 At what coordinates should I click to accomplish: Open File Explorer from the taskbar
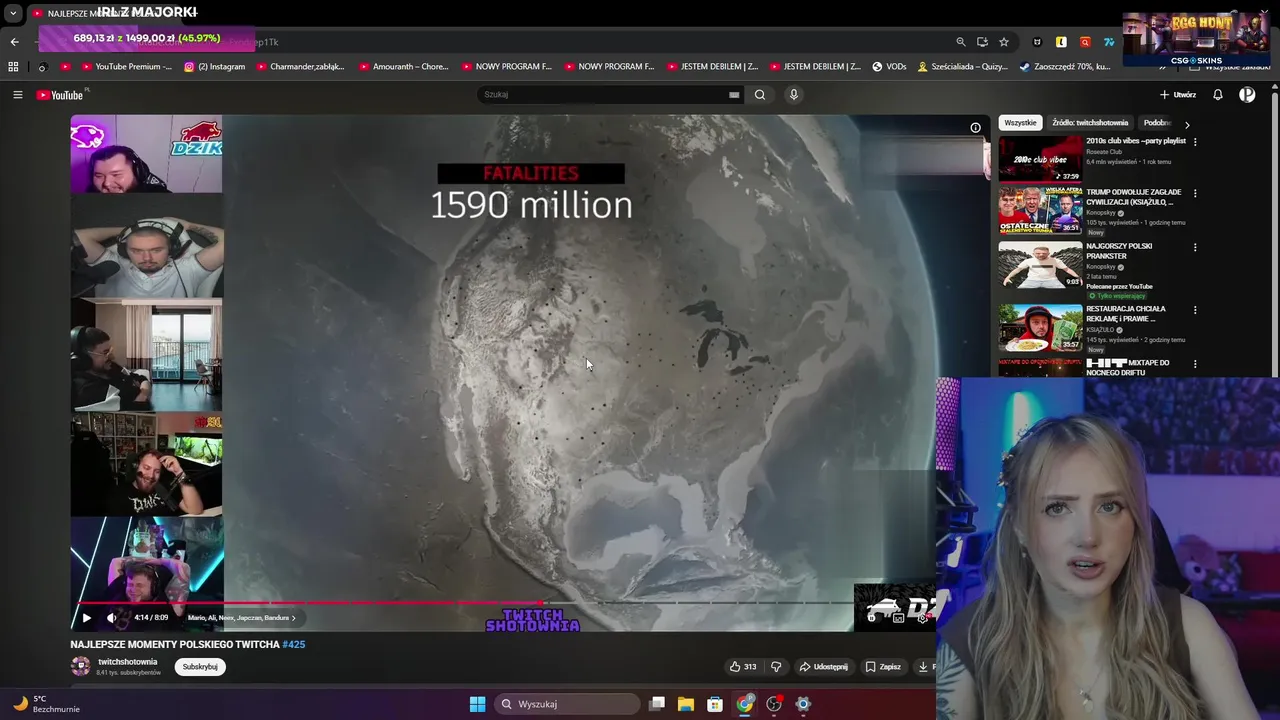pyautogui.click(x=686, y=704)
